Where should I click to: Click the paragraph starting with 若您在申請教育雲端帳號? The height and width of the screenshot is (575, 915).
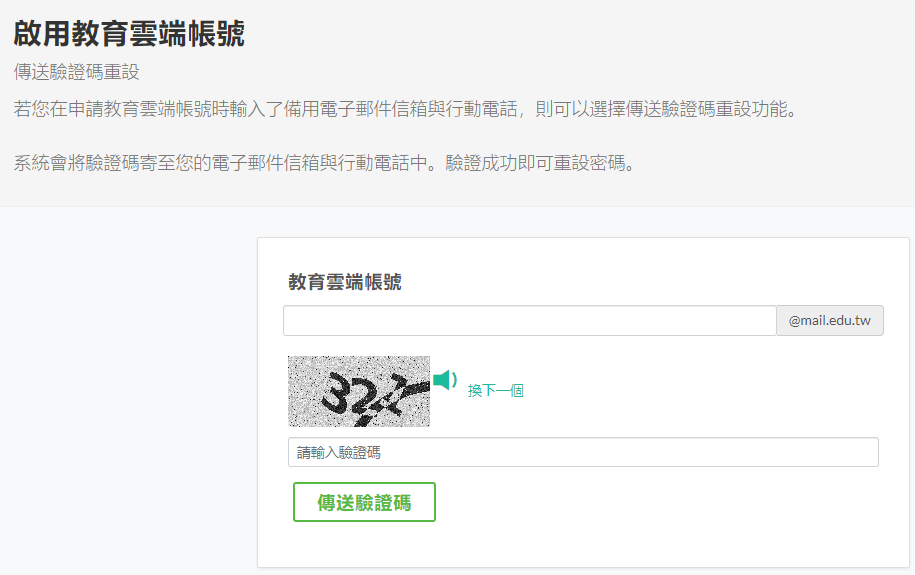pyautogui.click(x=406, y=109)
